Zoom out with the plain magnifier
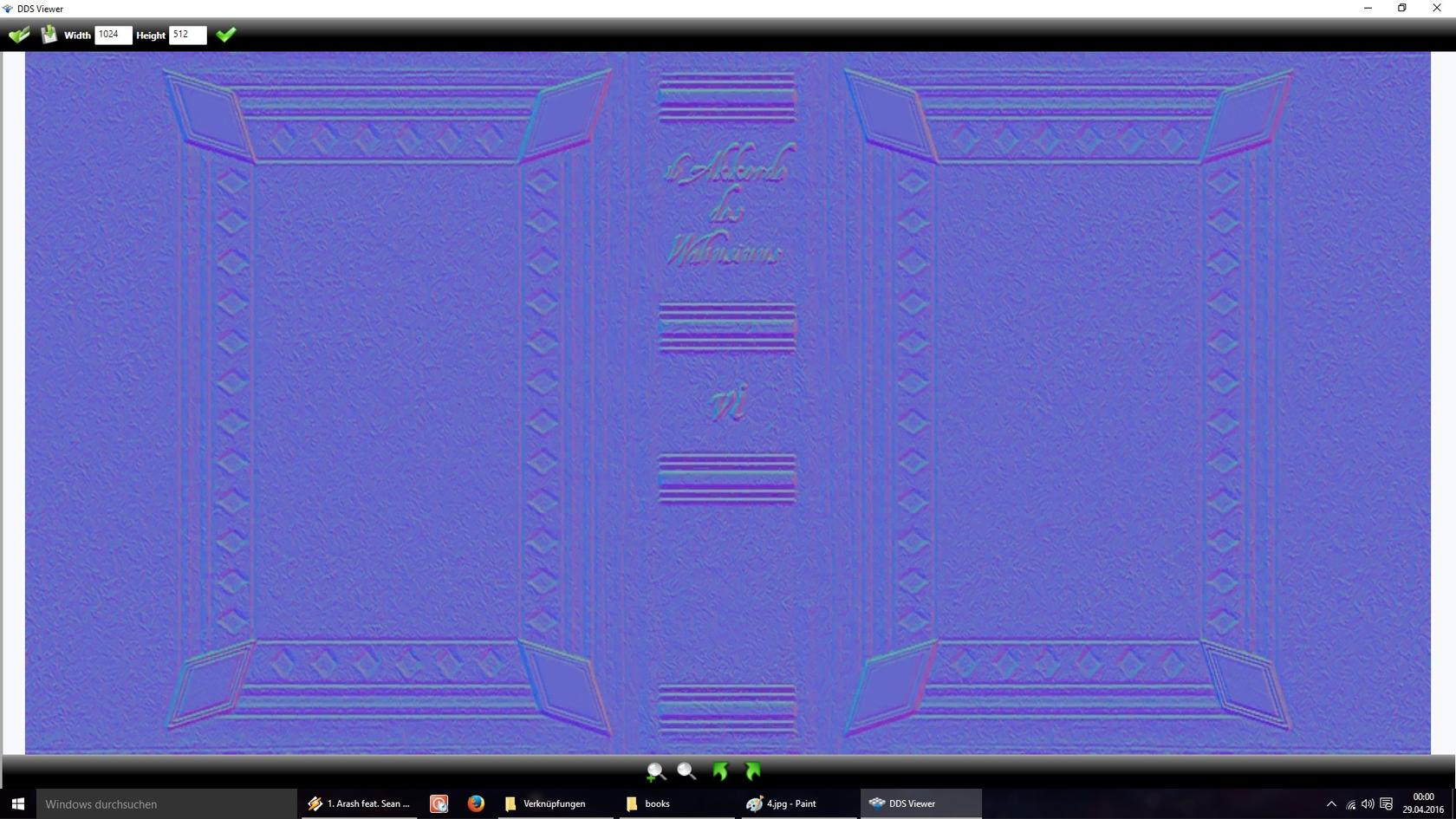Viewport: 1456px width, 819px height. [x=686, y=771]
